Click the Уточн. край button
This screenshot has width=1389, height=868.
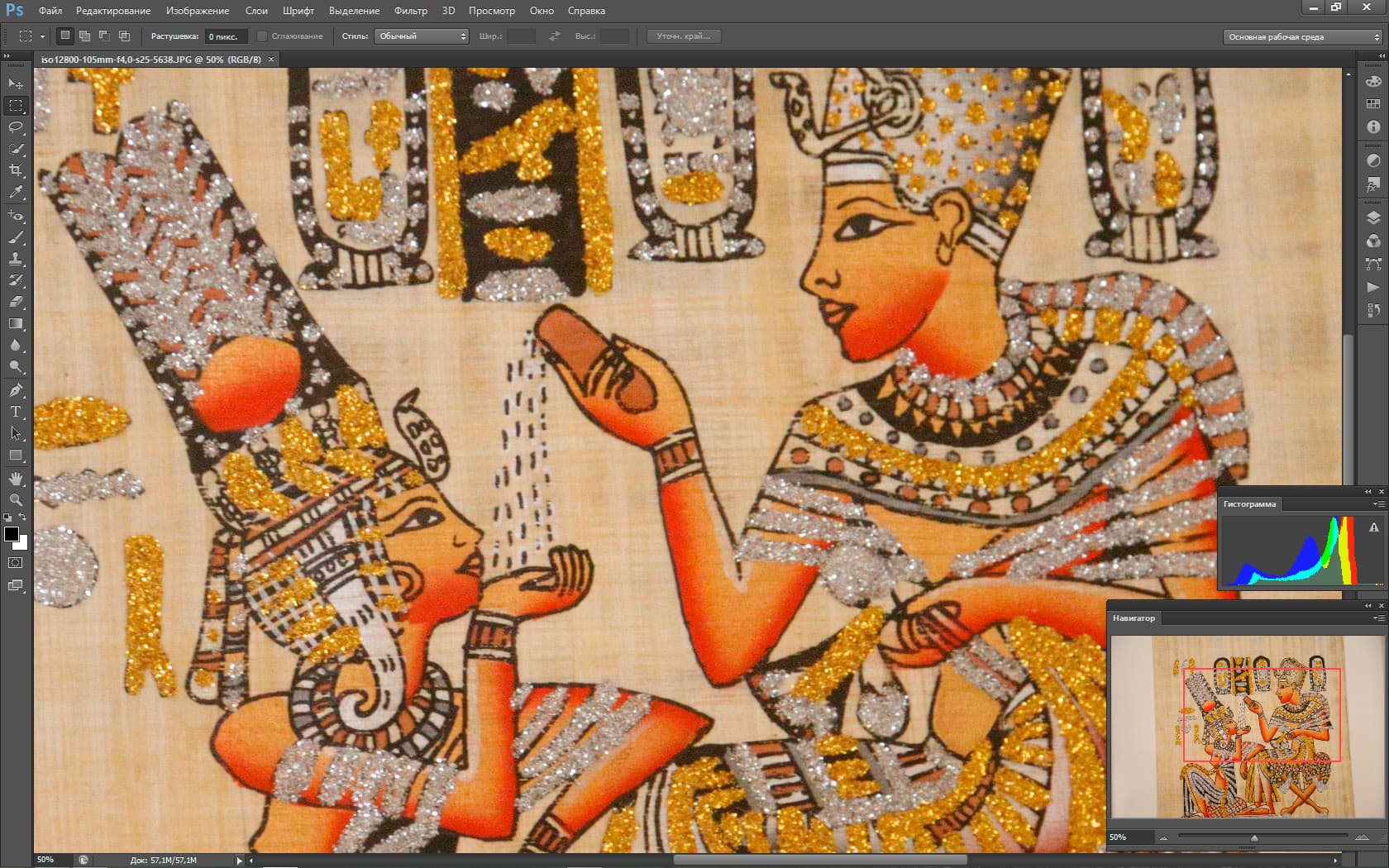click(x=684, y=36)
